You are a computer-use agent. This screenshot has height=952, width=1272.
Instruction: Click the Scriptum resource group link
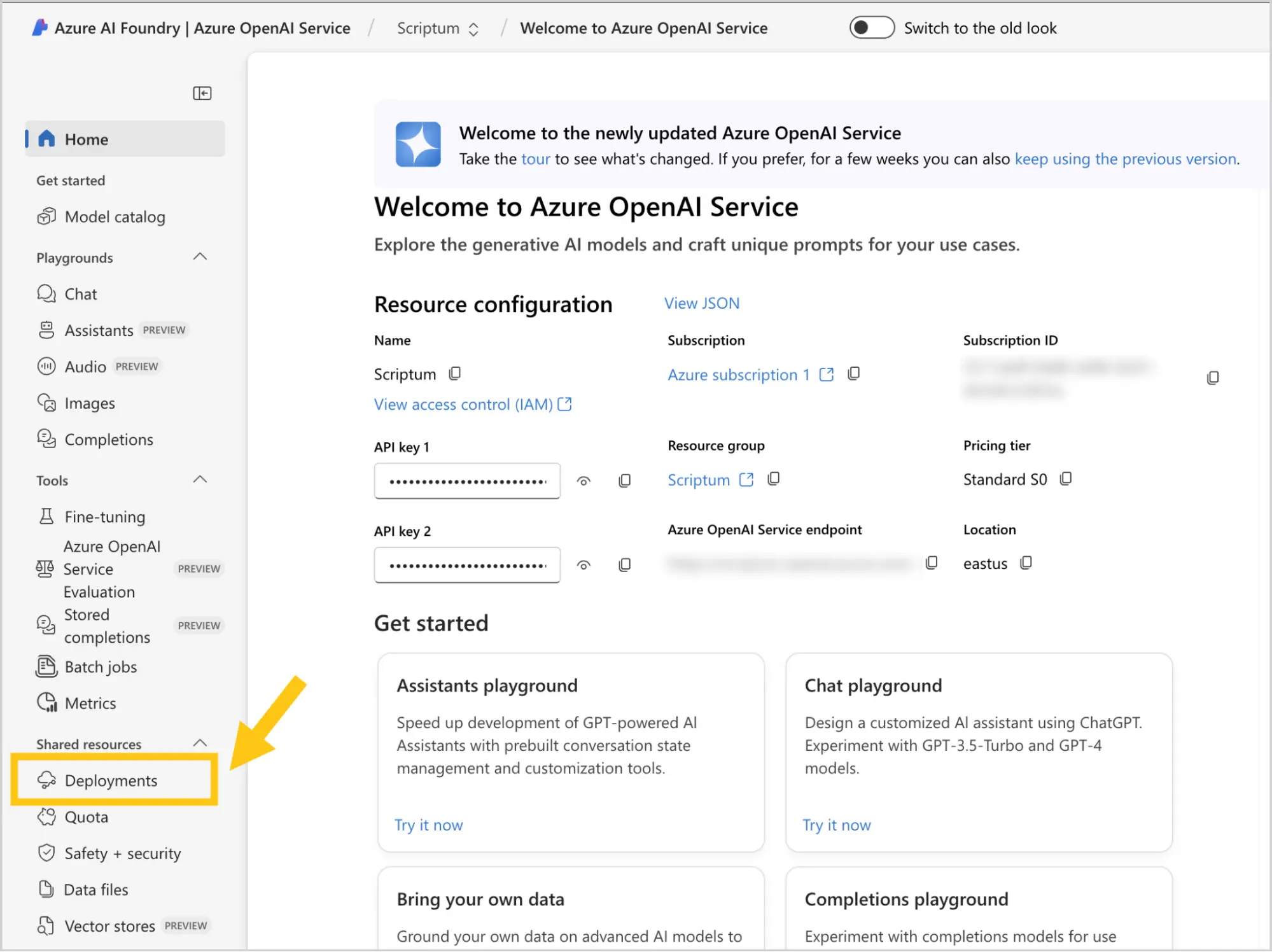pos(699,480)
